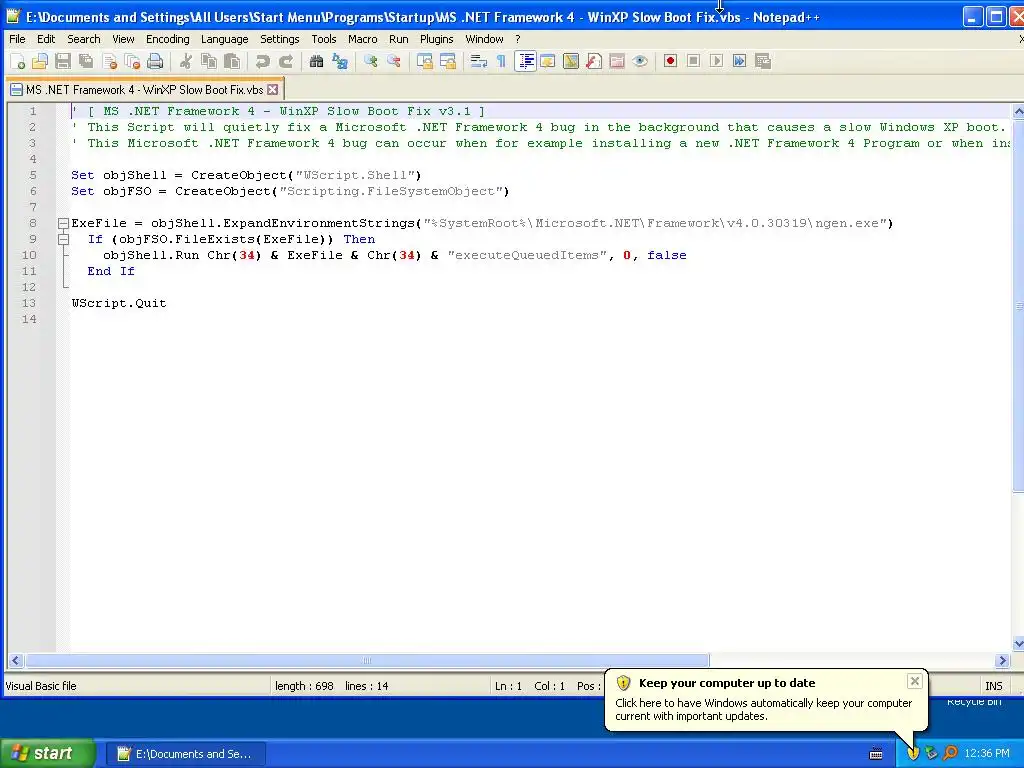Open the Function List toolbar icon
The width and height of the screenshot is (1024, 768).
594,61
